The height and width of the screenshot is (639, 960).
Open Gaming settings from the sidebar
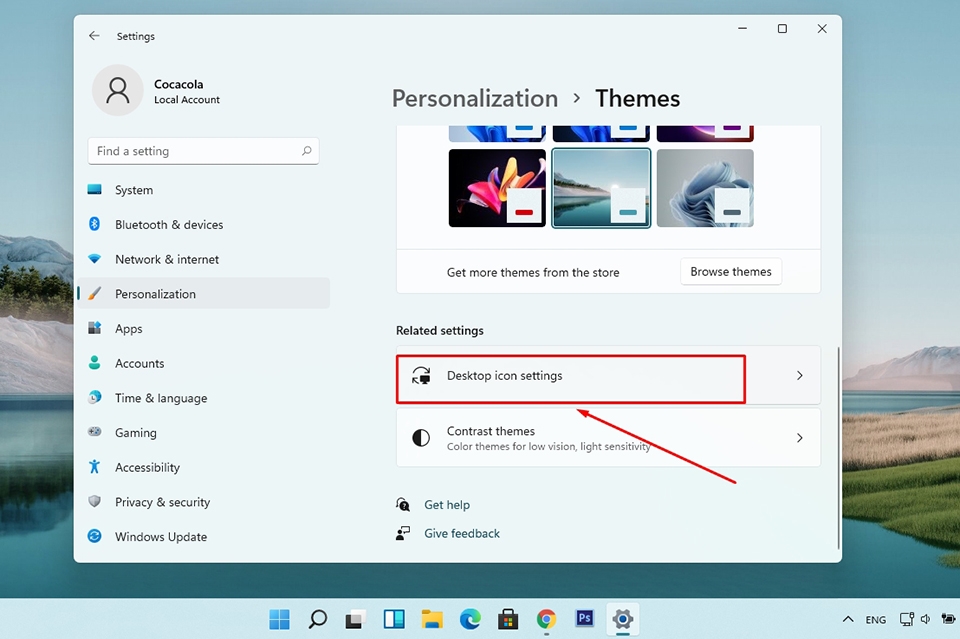[x=135, y=432]
